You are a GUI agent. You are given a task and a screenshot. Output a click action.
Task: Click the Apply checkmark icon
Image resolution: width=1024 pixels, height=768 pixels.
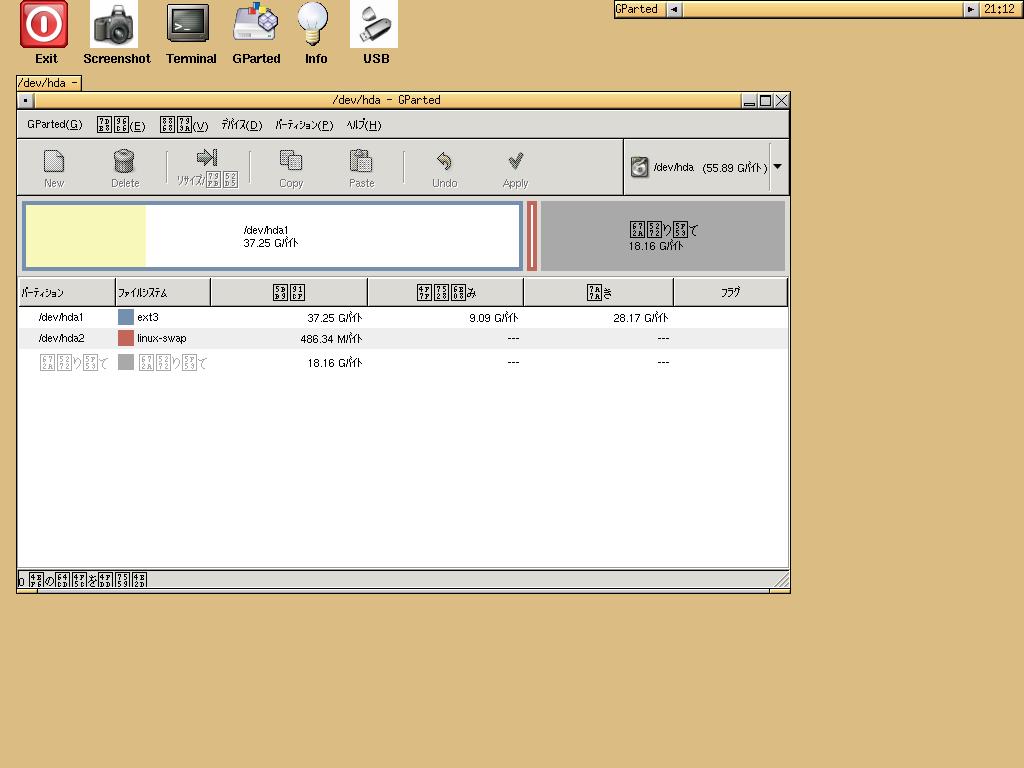[x=515, y=161]
